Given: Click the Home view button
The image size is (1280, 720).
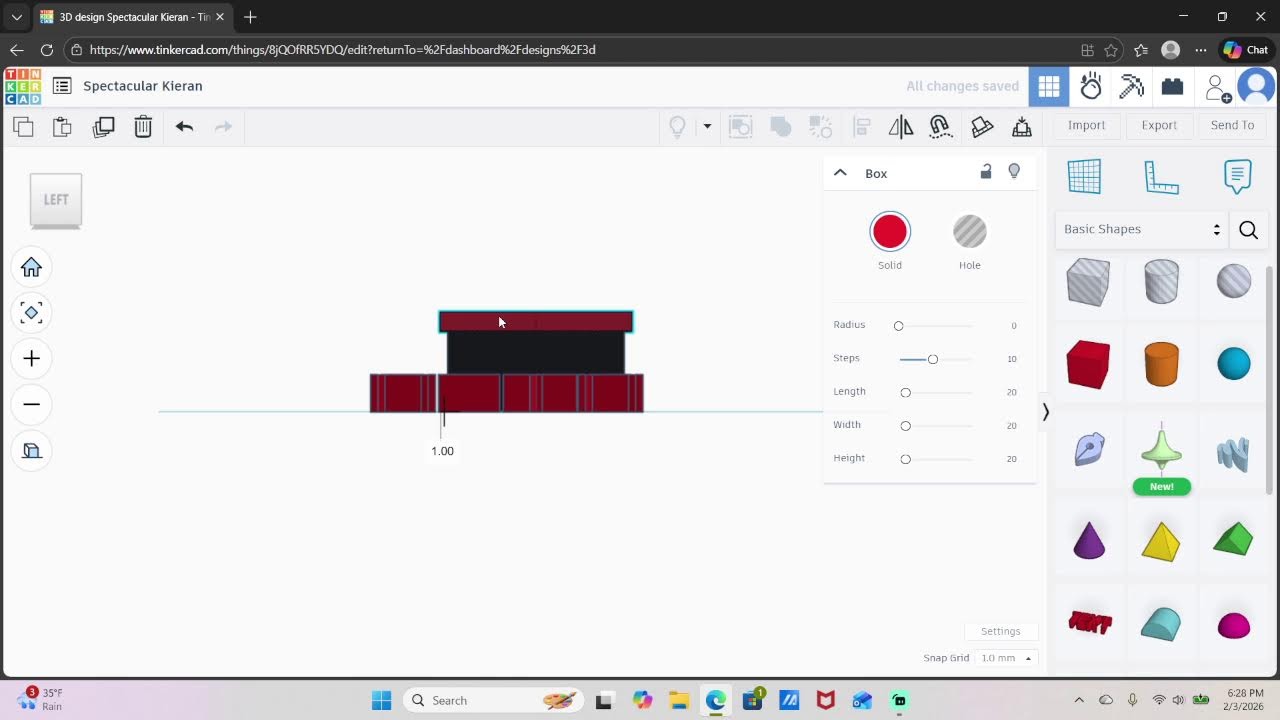Looking at the screenshot, I should coord(31,267).
